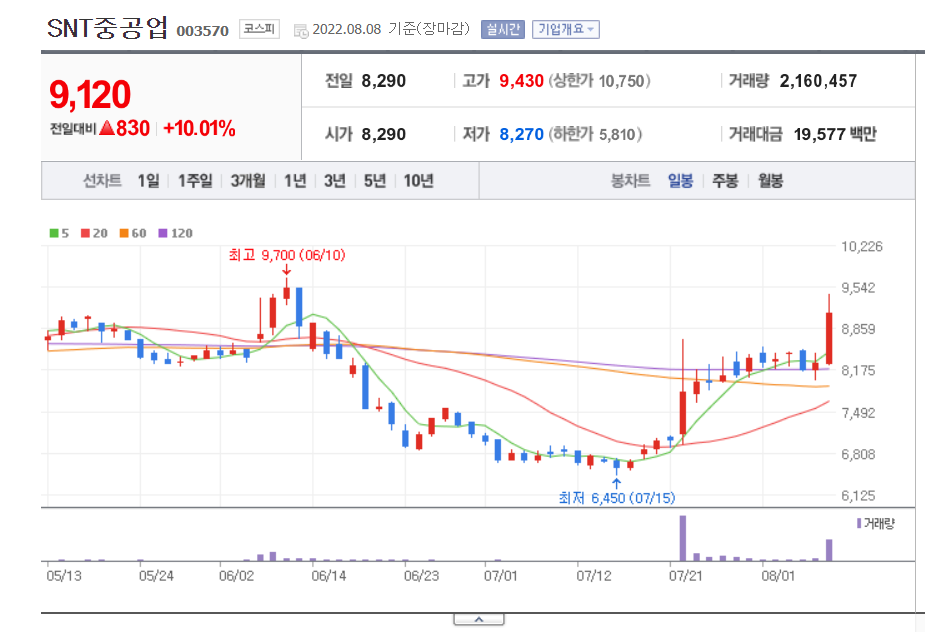Click the SNT중공업 stock title
Image resolution: width=925 pixels, height=632 pixels.
[x=107, y=28]
